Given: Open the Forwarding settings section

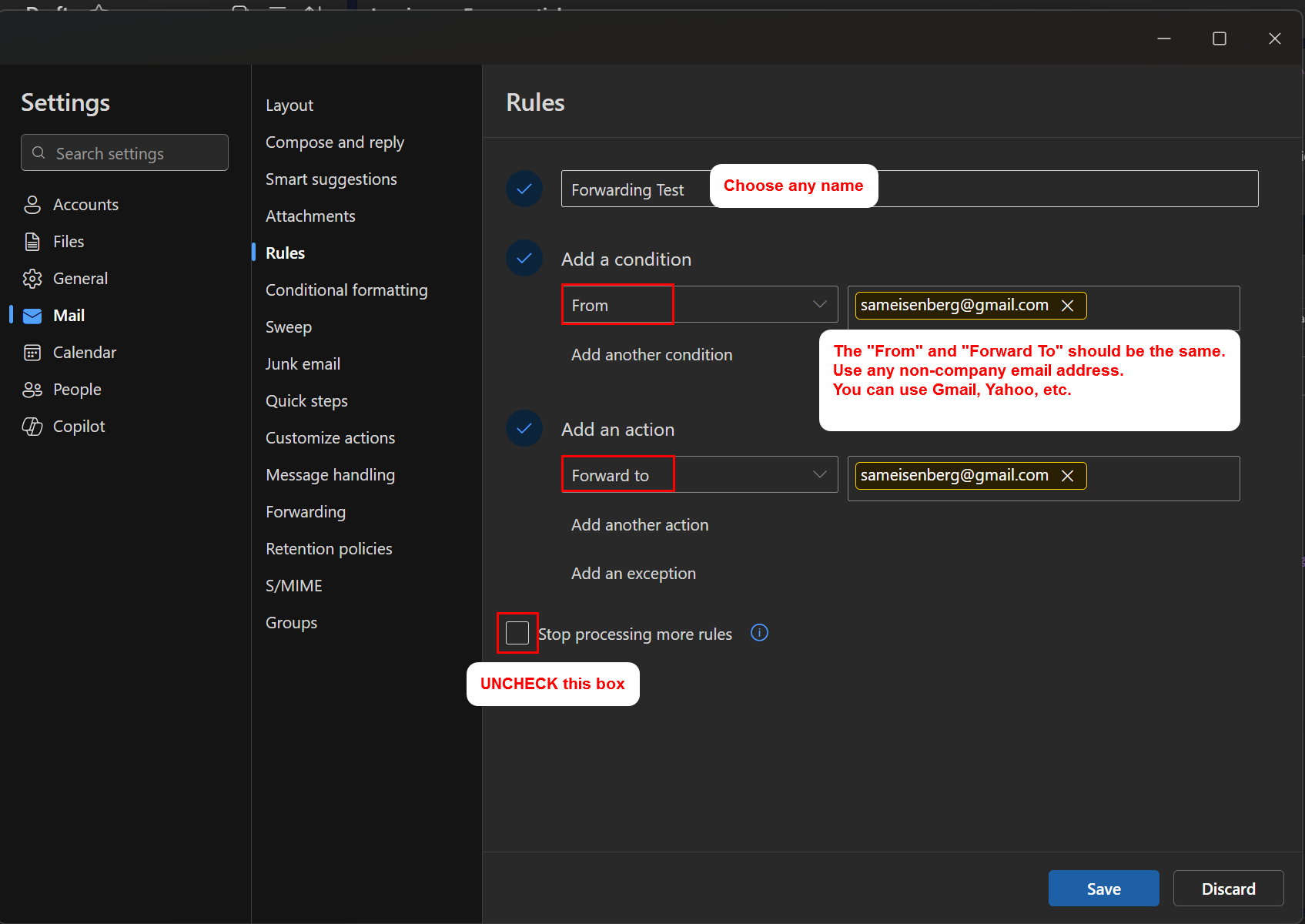Looking at the screenshot, I should pyautogui.click(x=306, y=512).
